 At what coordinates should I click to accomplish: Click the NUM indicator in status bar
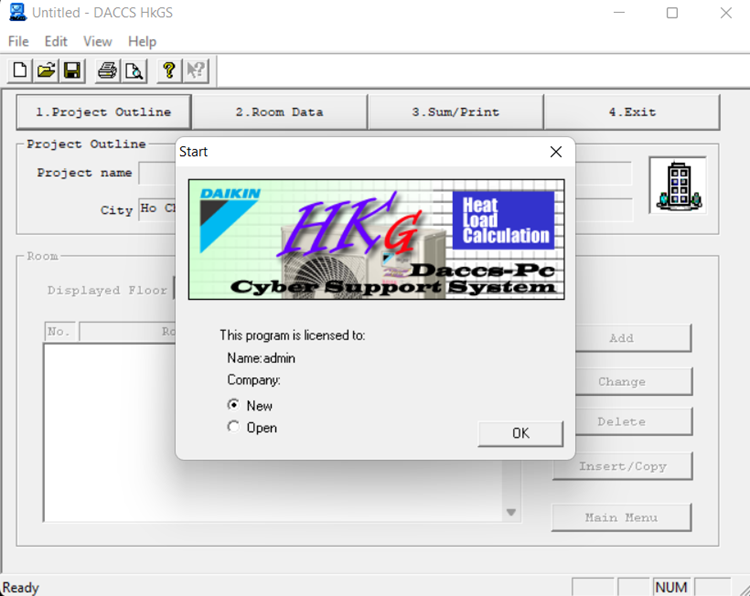point(672,587)
